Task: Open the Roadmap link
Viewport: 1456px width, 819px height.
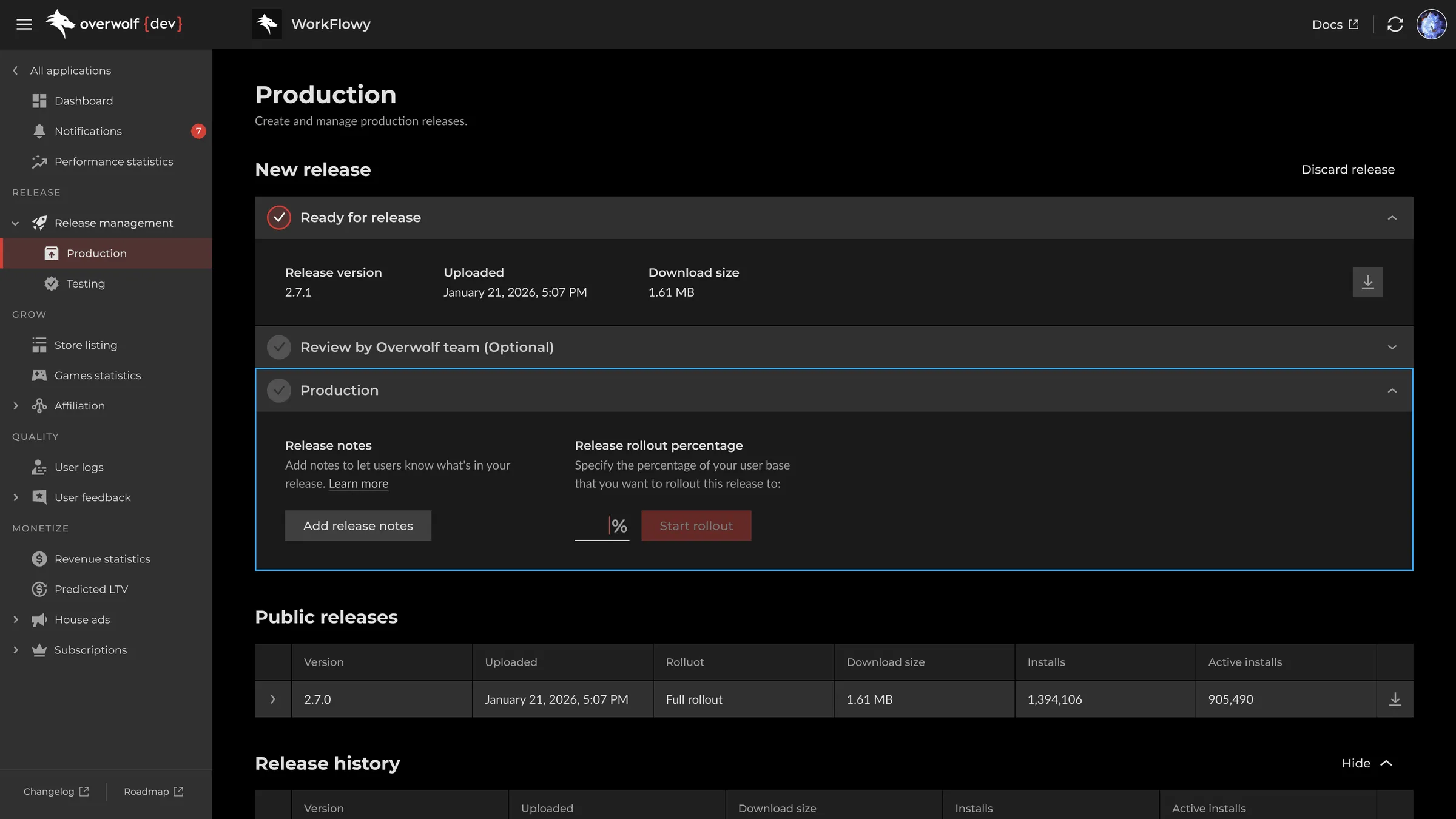Action: [153, 791]
